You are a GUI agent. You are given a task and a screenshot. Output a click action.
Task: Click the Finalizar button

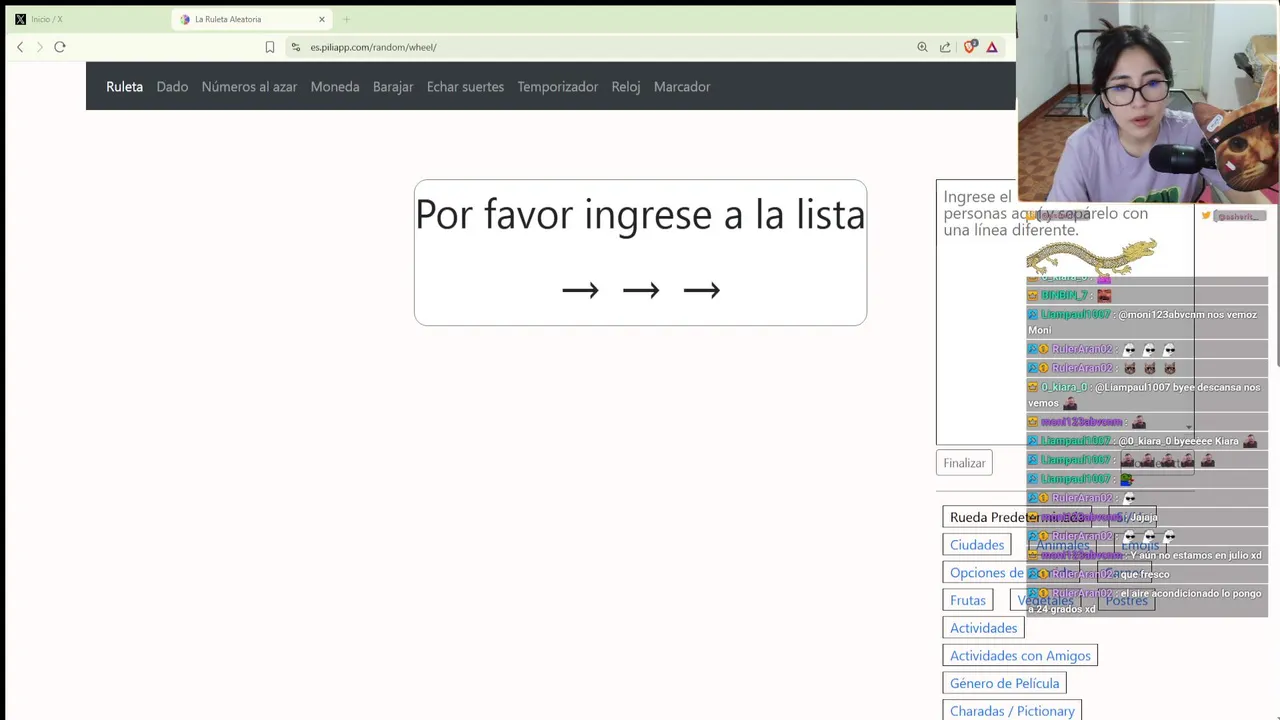coord(965,463)
